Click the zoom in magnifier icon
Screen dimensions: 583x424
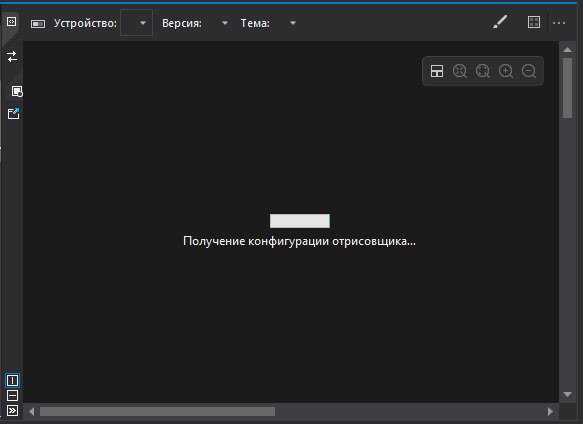tap(506, 71)
